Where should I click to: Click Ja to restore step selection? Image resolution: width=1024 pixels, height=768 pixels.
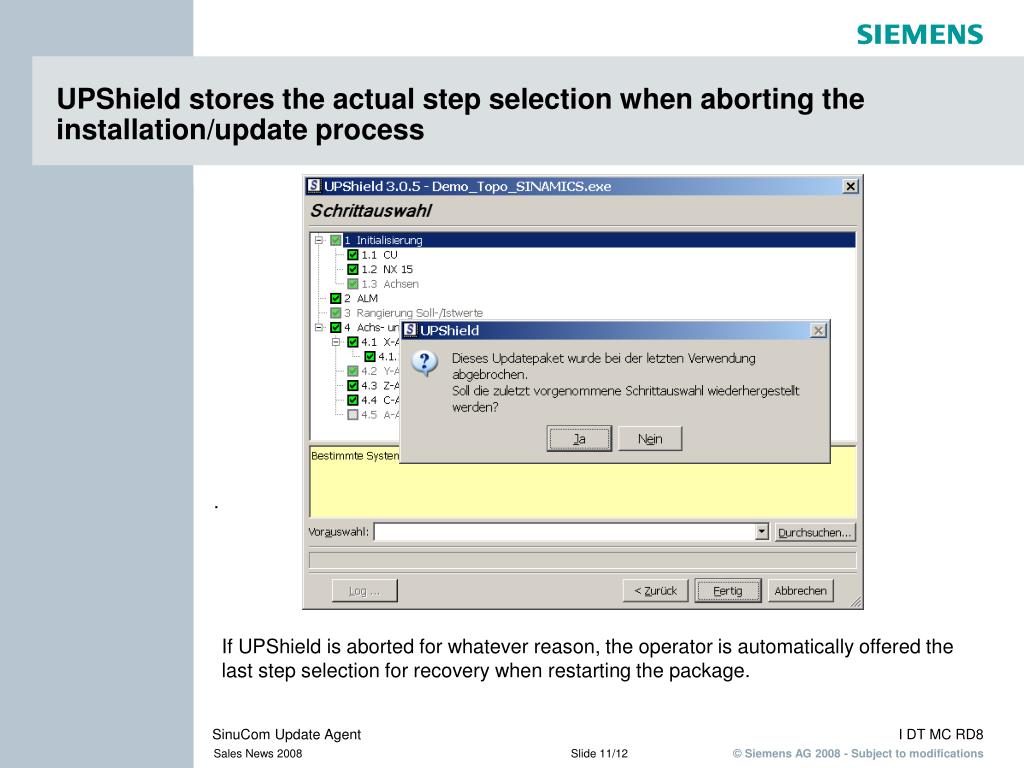coord(579,439)
